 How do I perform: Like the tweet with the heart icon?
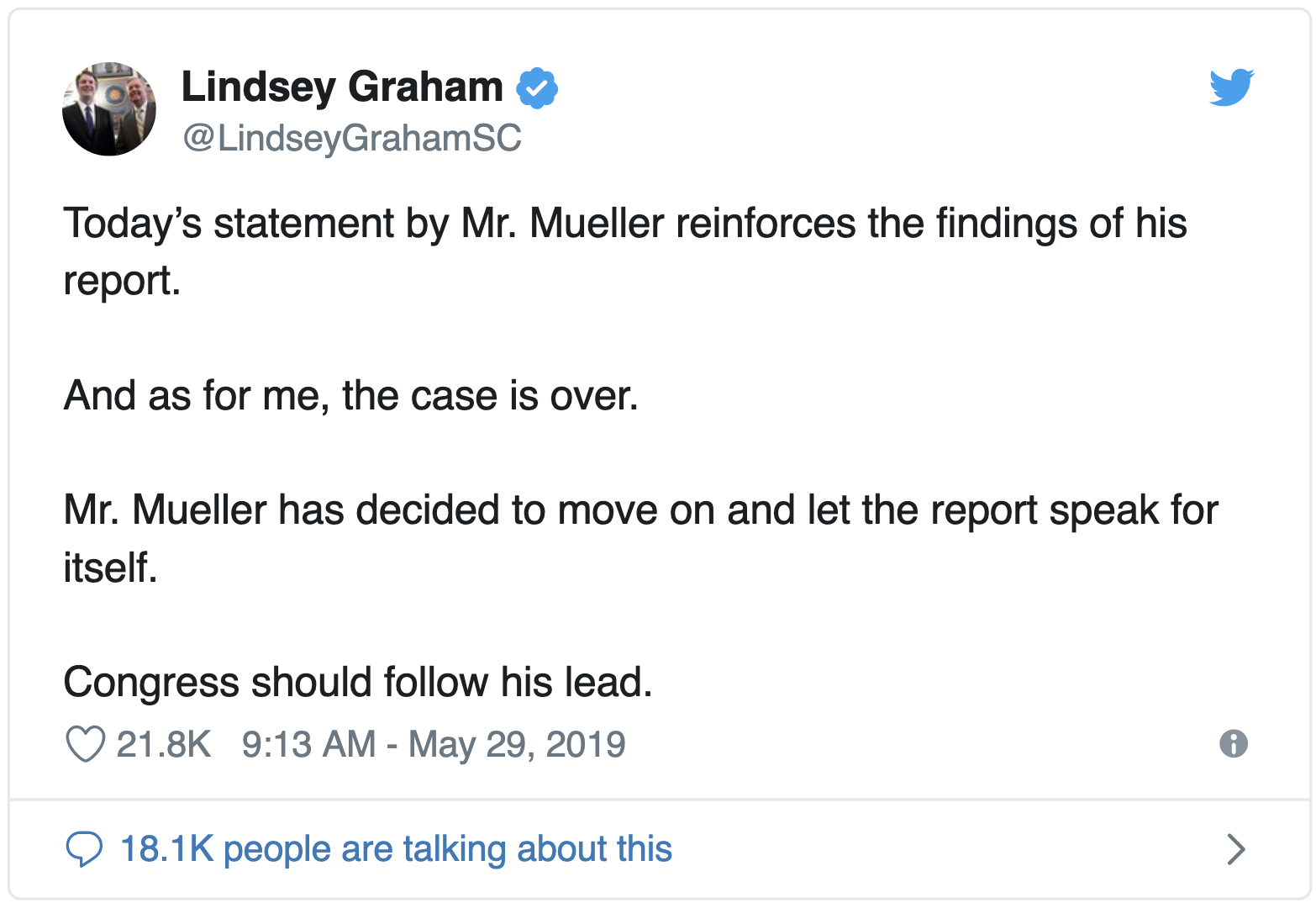(x=85, y=744)
